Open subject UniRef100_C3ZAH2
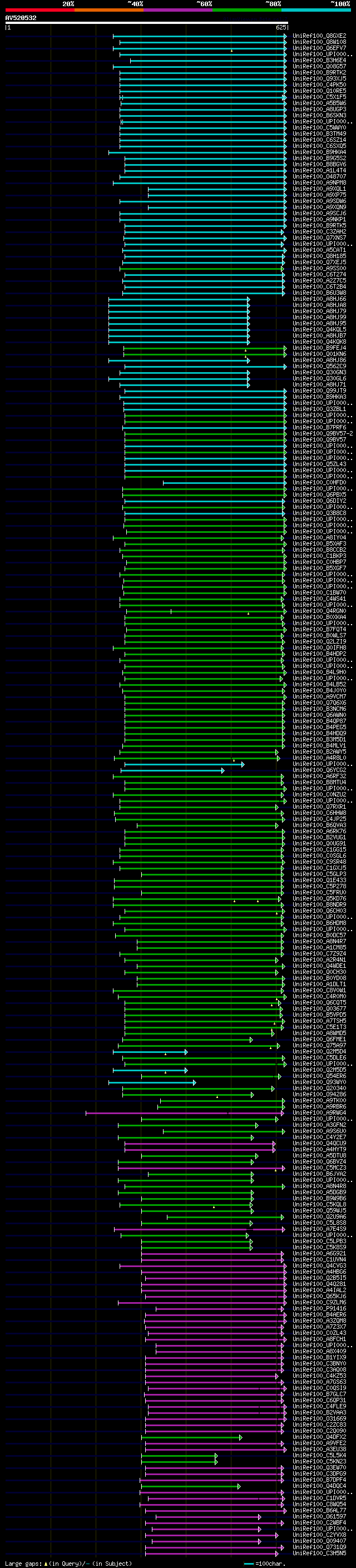356x1568 pixels. [319, 231]
